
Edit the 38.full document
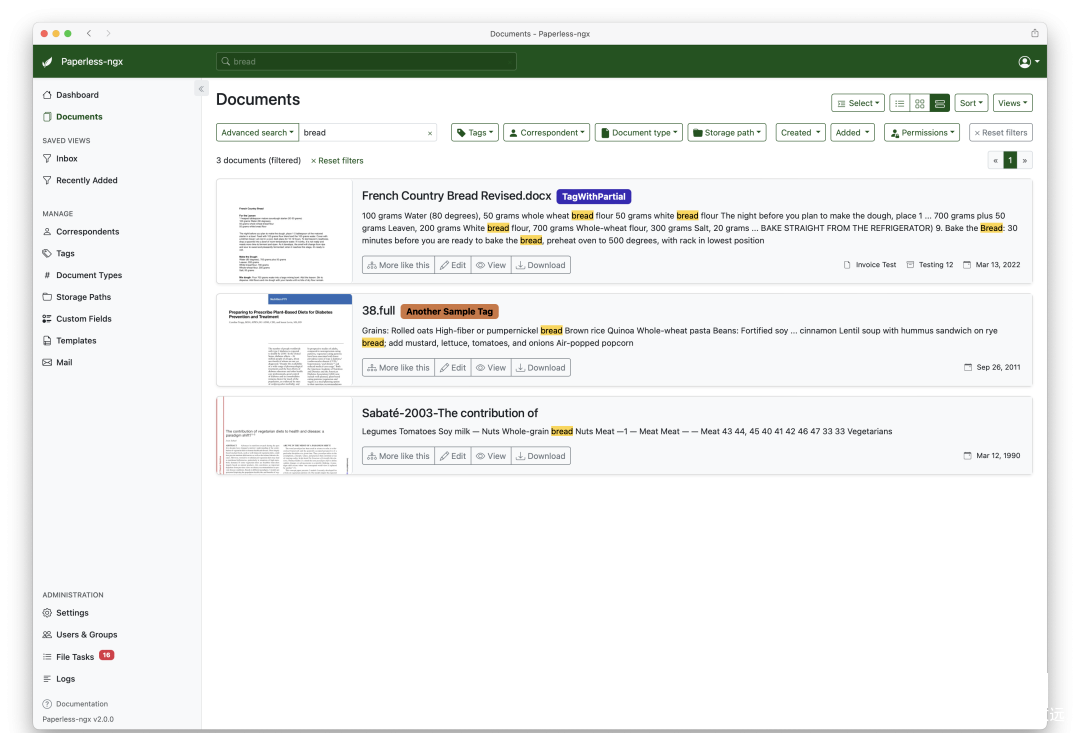(453, 368)
